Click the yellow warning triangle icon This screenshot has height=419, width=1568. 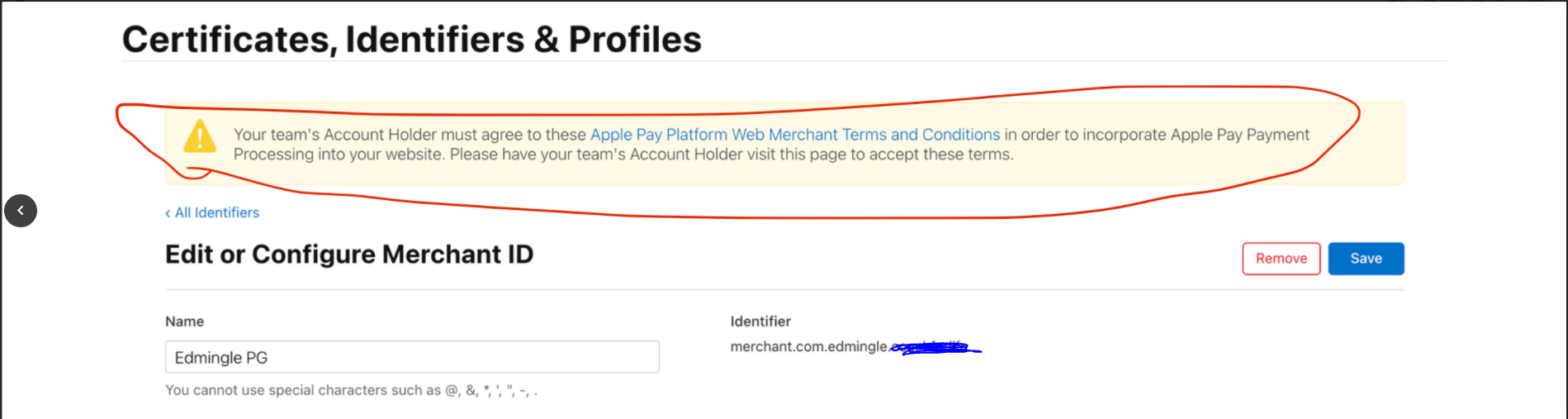pos(200,137)
